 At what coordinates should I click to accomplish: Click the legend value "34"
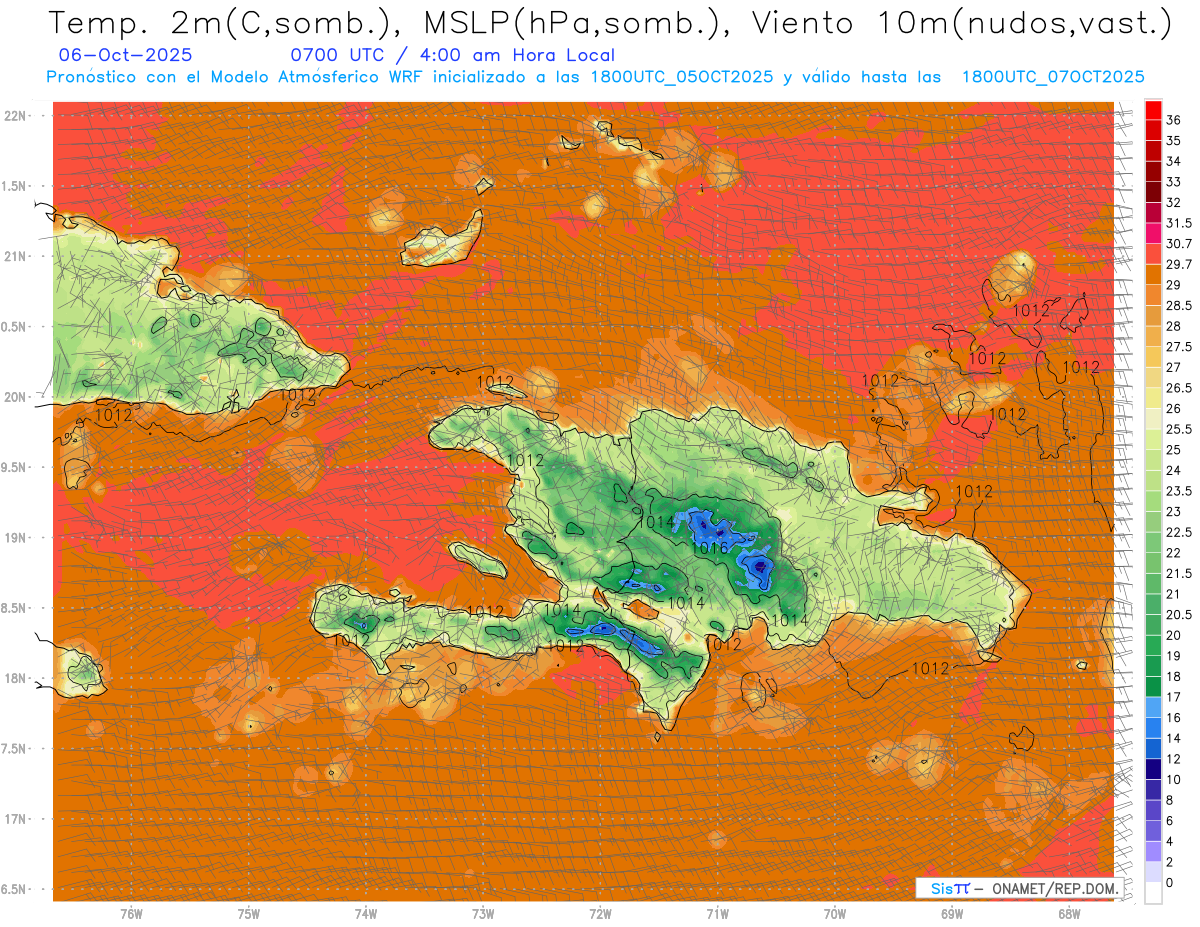[1174, 161]
